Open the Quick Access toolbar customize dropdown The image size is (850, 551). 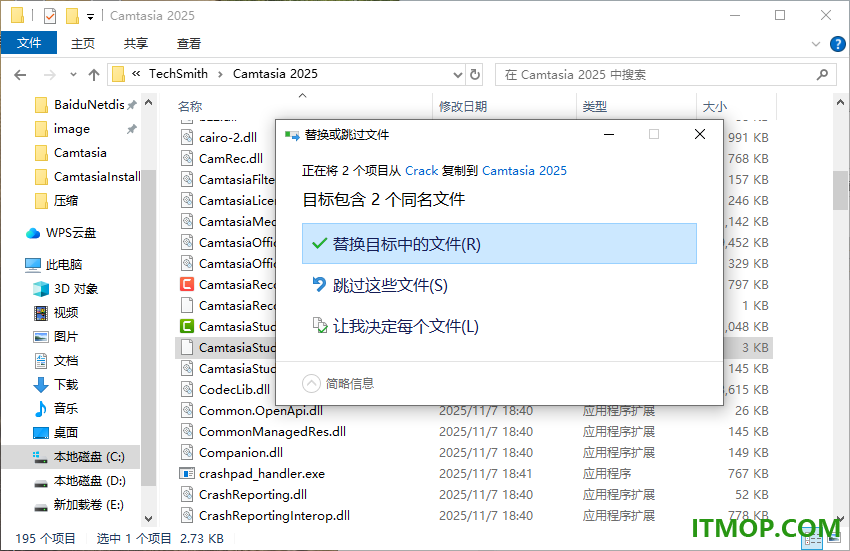(90, 17)
